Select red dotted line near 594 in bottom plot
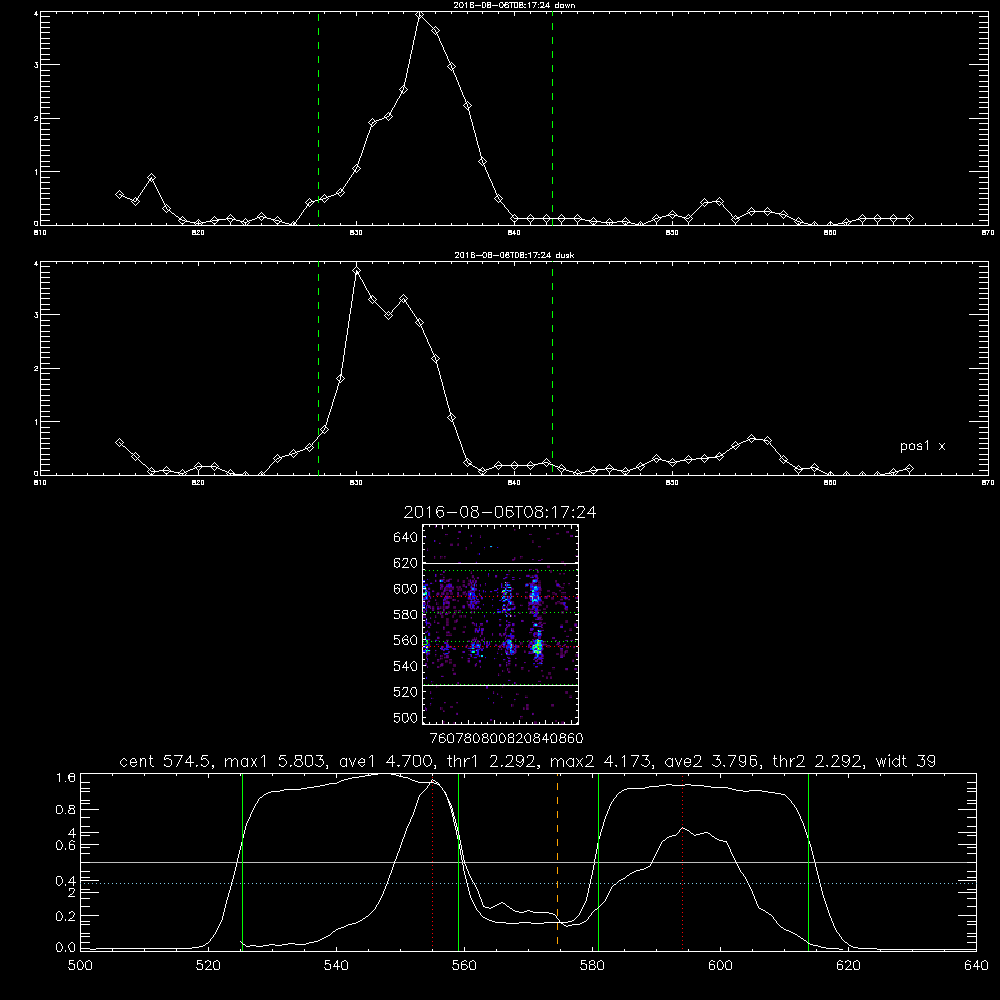1000x1000 pixels. (x=682, y=861)
